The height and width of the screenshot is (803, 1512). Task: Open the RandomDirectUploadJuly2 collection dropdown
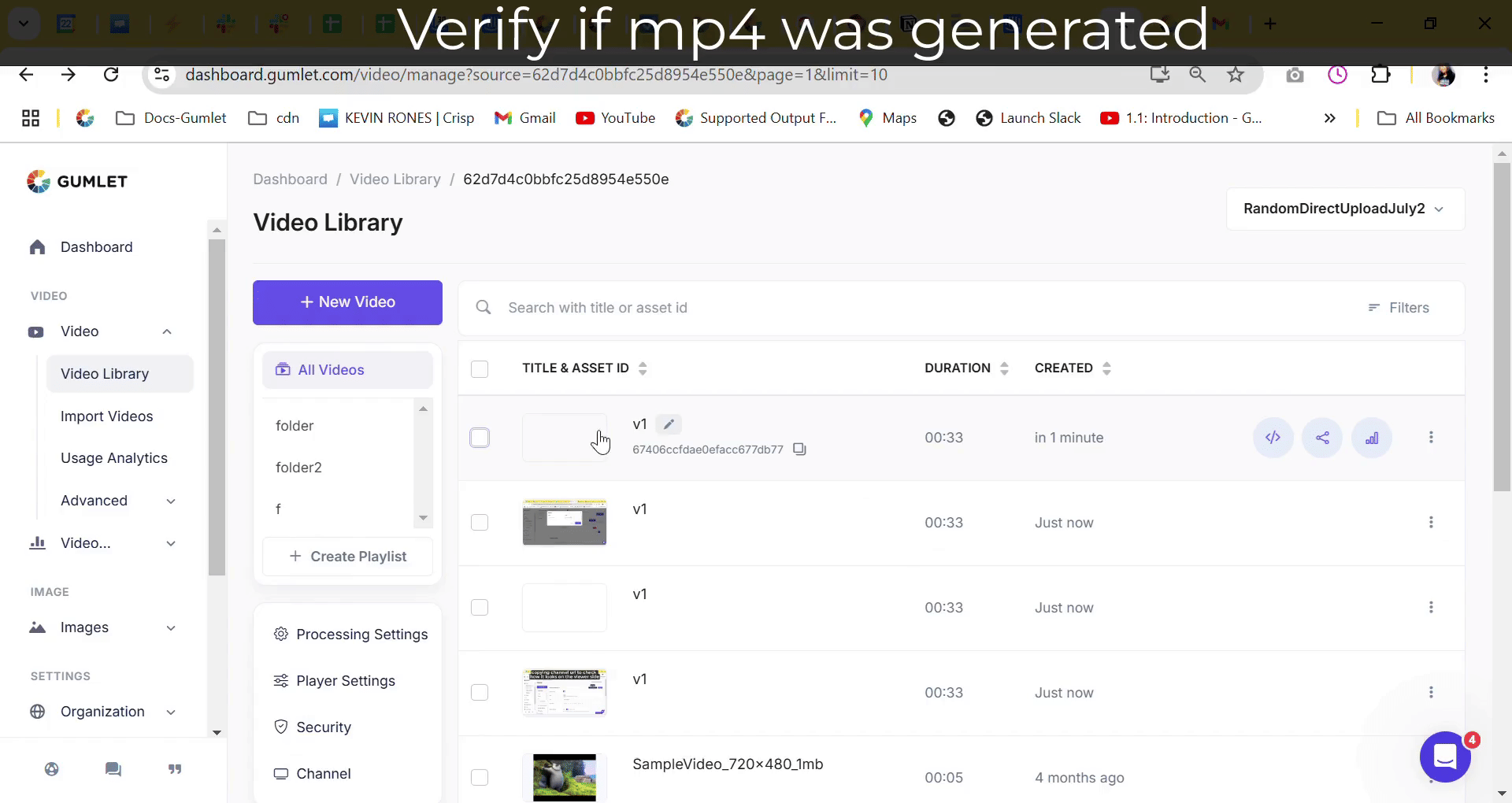click(x=1344, y=209)
